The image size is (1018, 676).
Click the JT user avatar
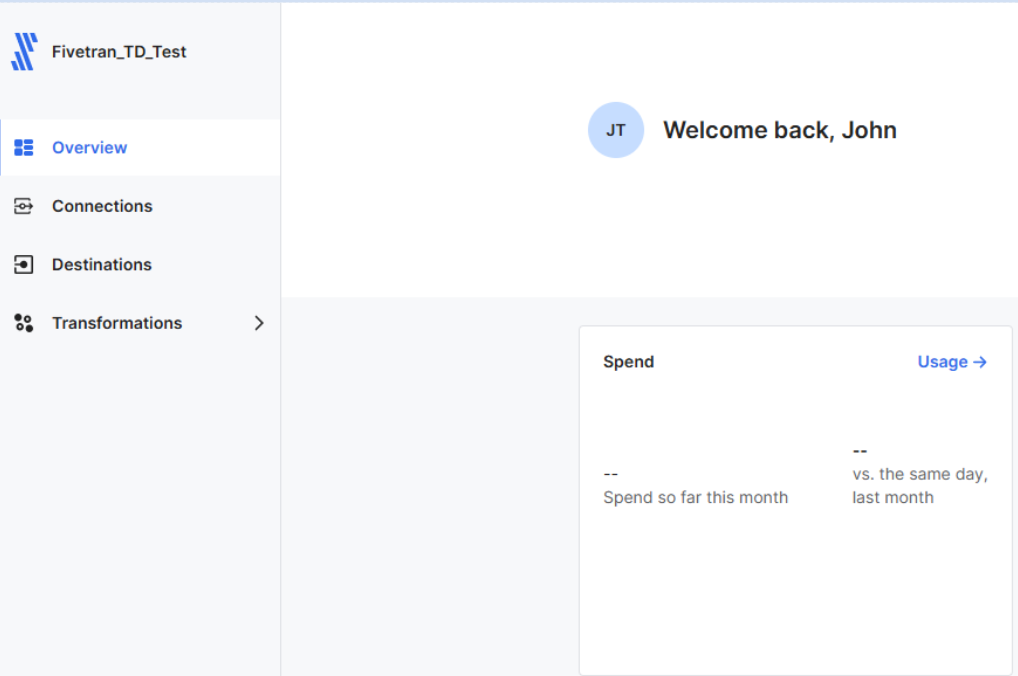616,130
